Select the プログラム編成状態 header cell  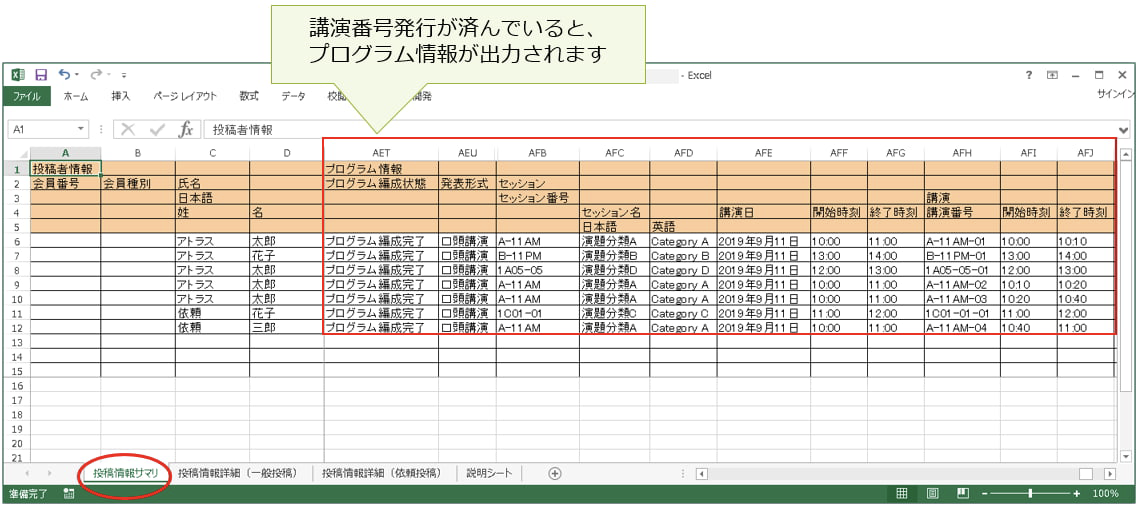(381, 183)
